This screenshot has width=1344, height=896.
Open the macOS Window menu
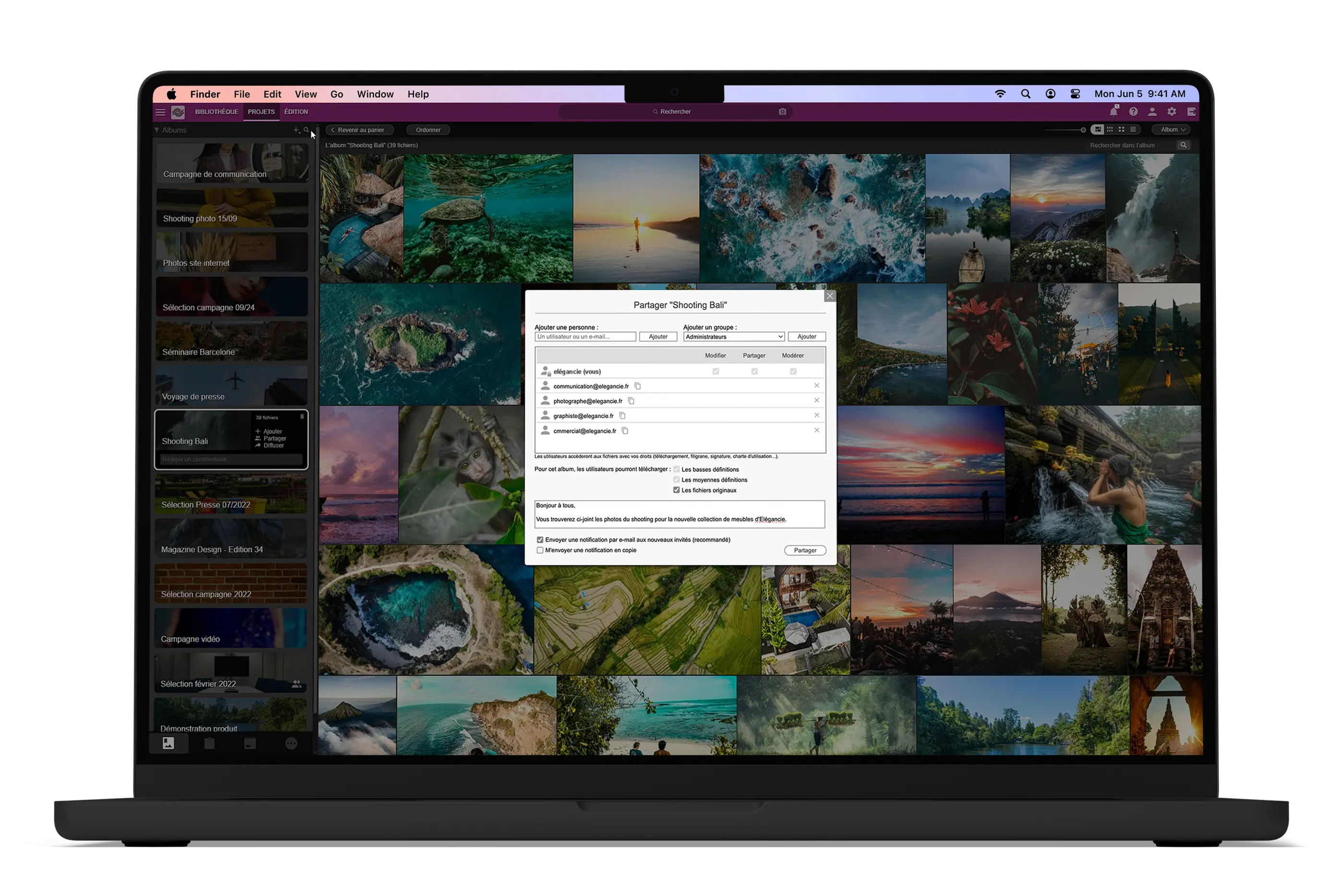(x=375, y=94)
